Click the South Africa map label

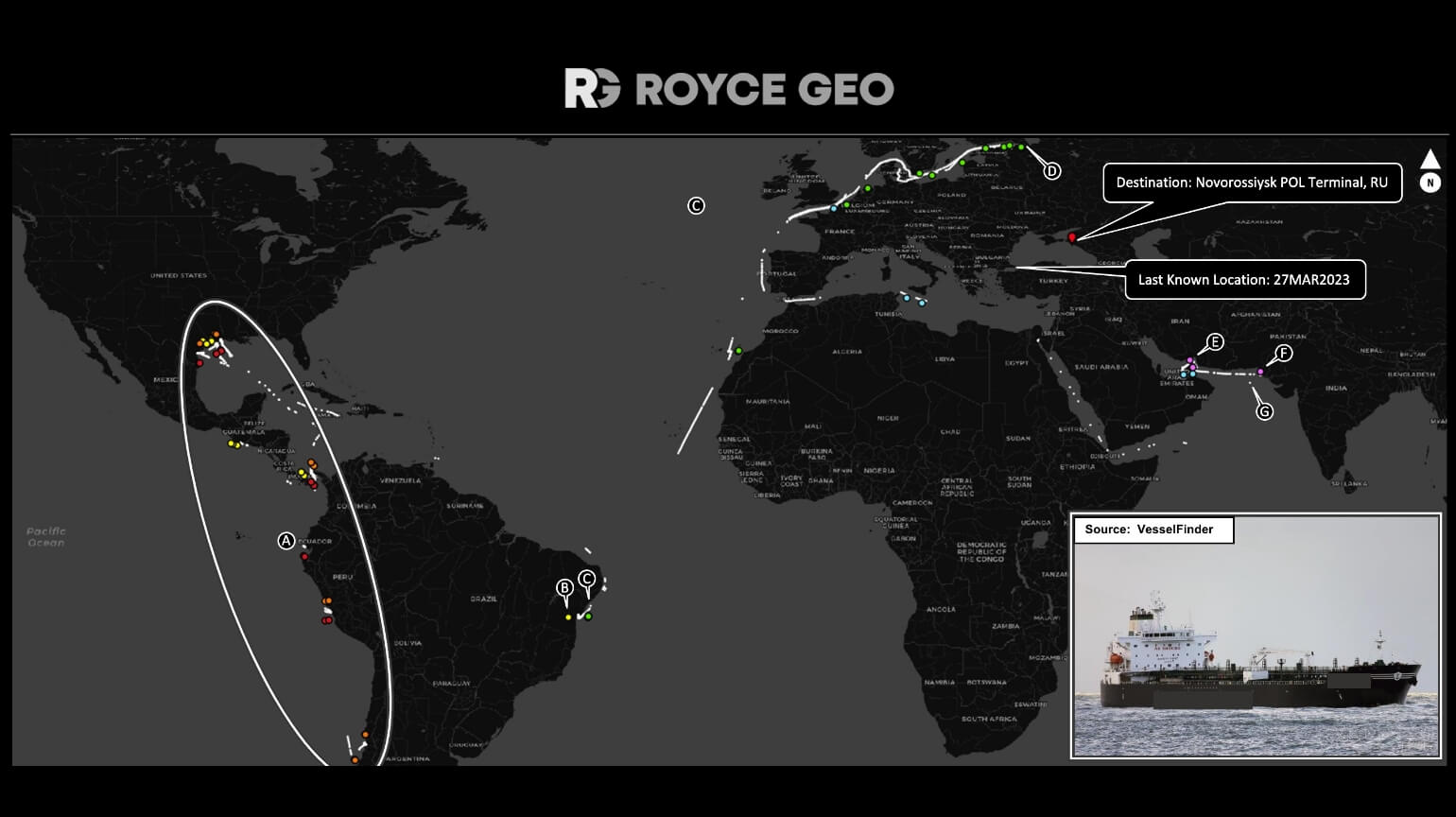(989, 719)
